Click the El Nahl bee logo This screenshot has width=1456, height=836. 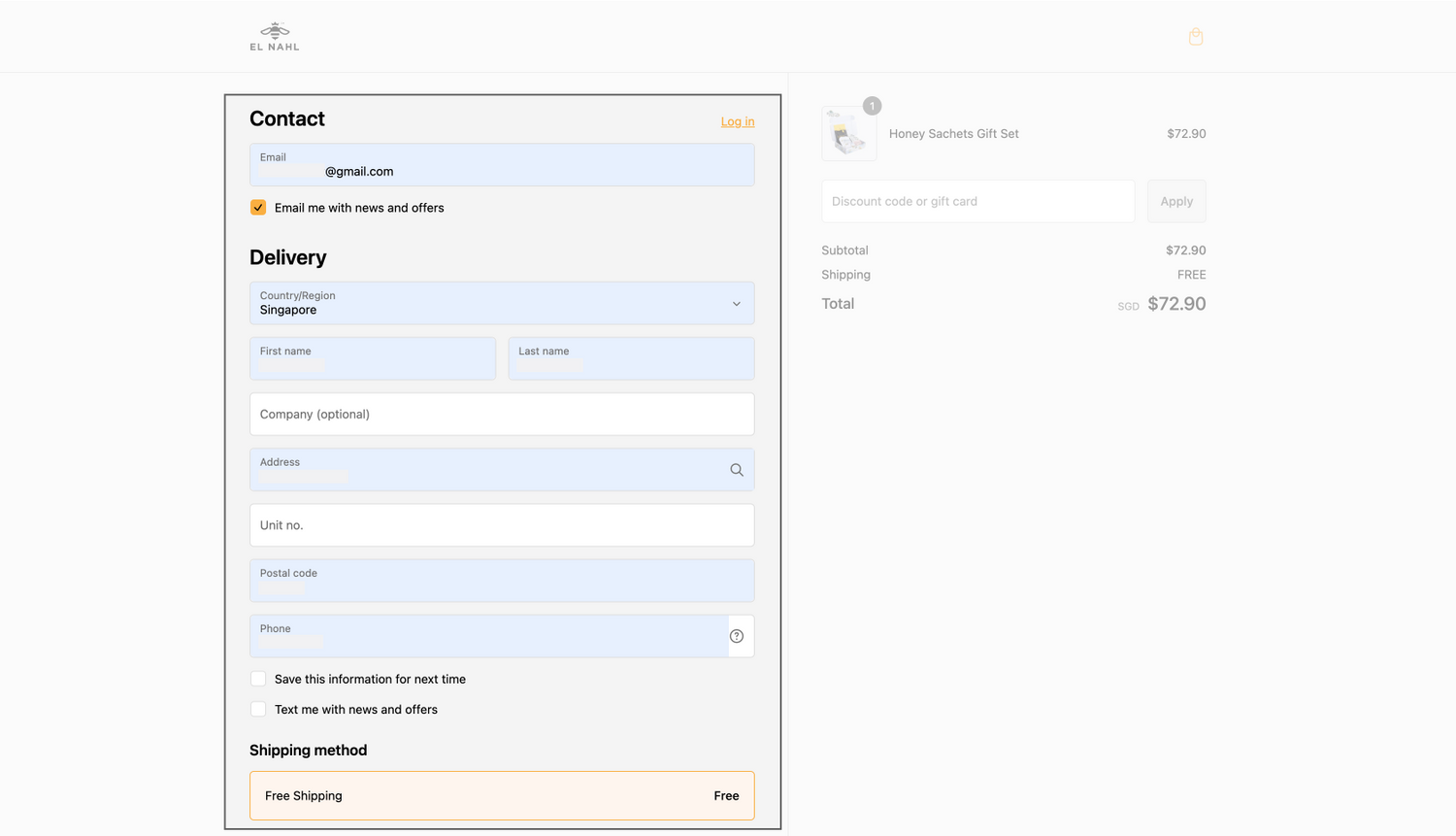(x=275, y=36)
